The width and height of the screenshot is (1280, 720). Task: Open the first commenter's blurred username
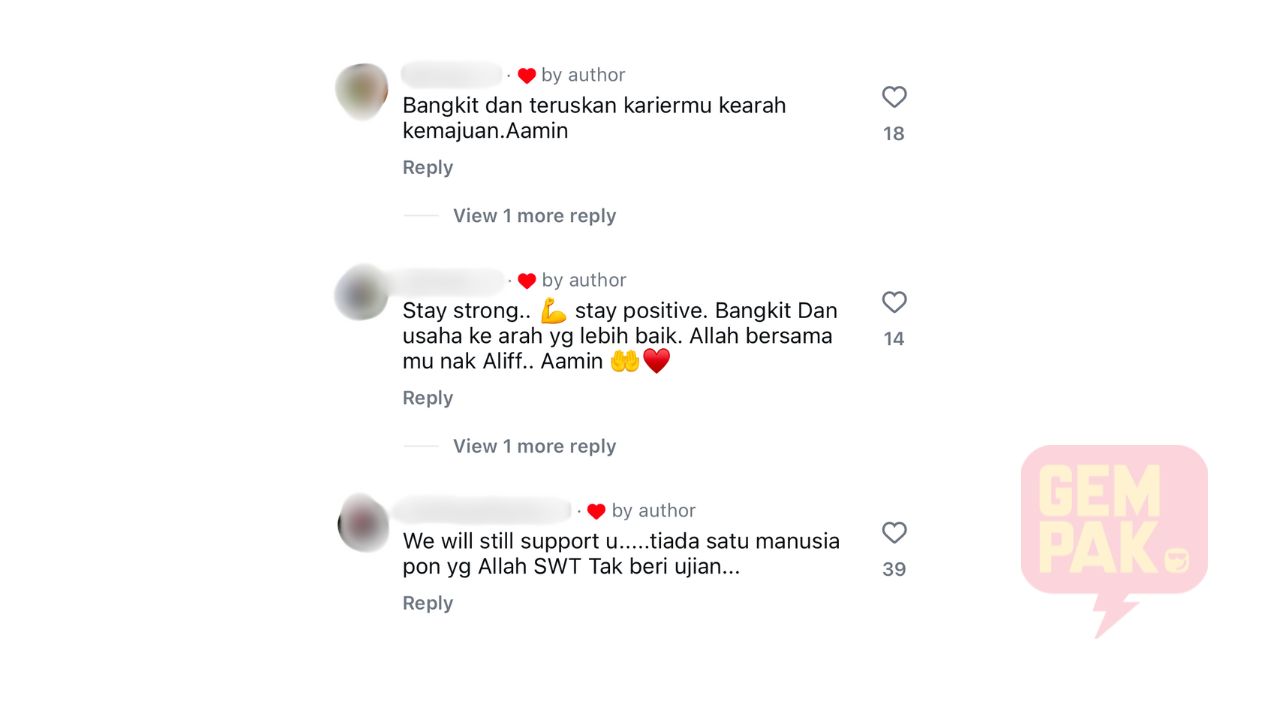[451, 74]
